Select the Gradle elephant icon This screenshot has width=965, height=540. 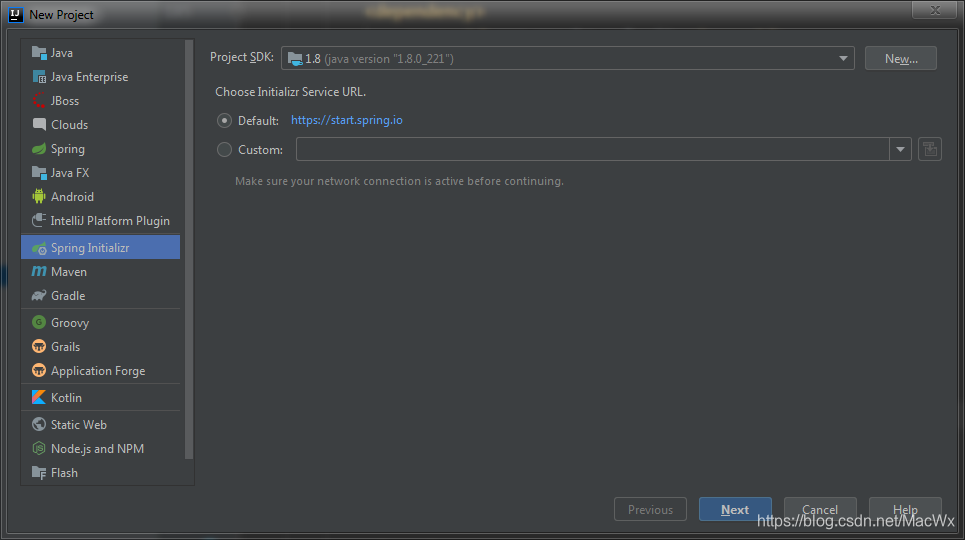click(x=39, y=296)
